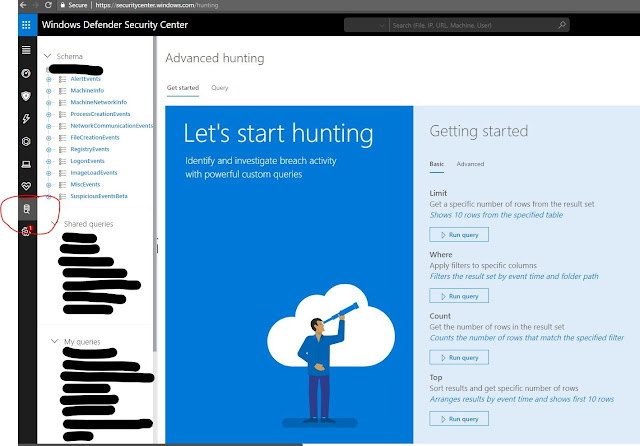Click the search input field
This screenshot has height=446, width=640.
pyautogui.click(x=473, y=25)
